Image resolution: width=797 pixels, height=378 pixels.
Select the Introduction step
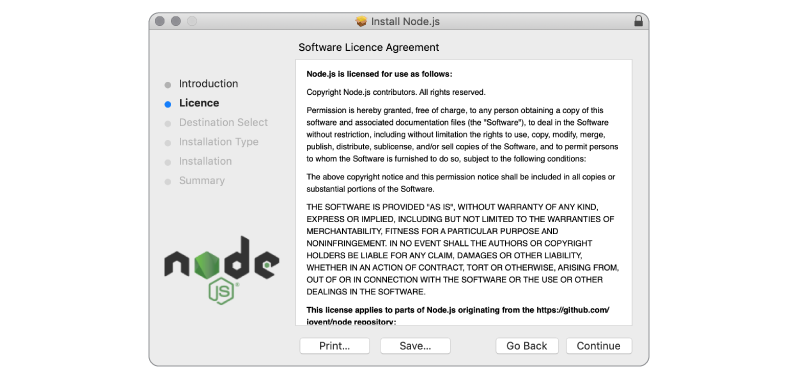point(208,84)
